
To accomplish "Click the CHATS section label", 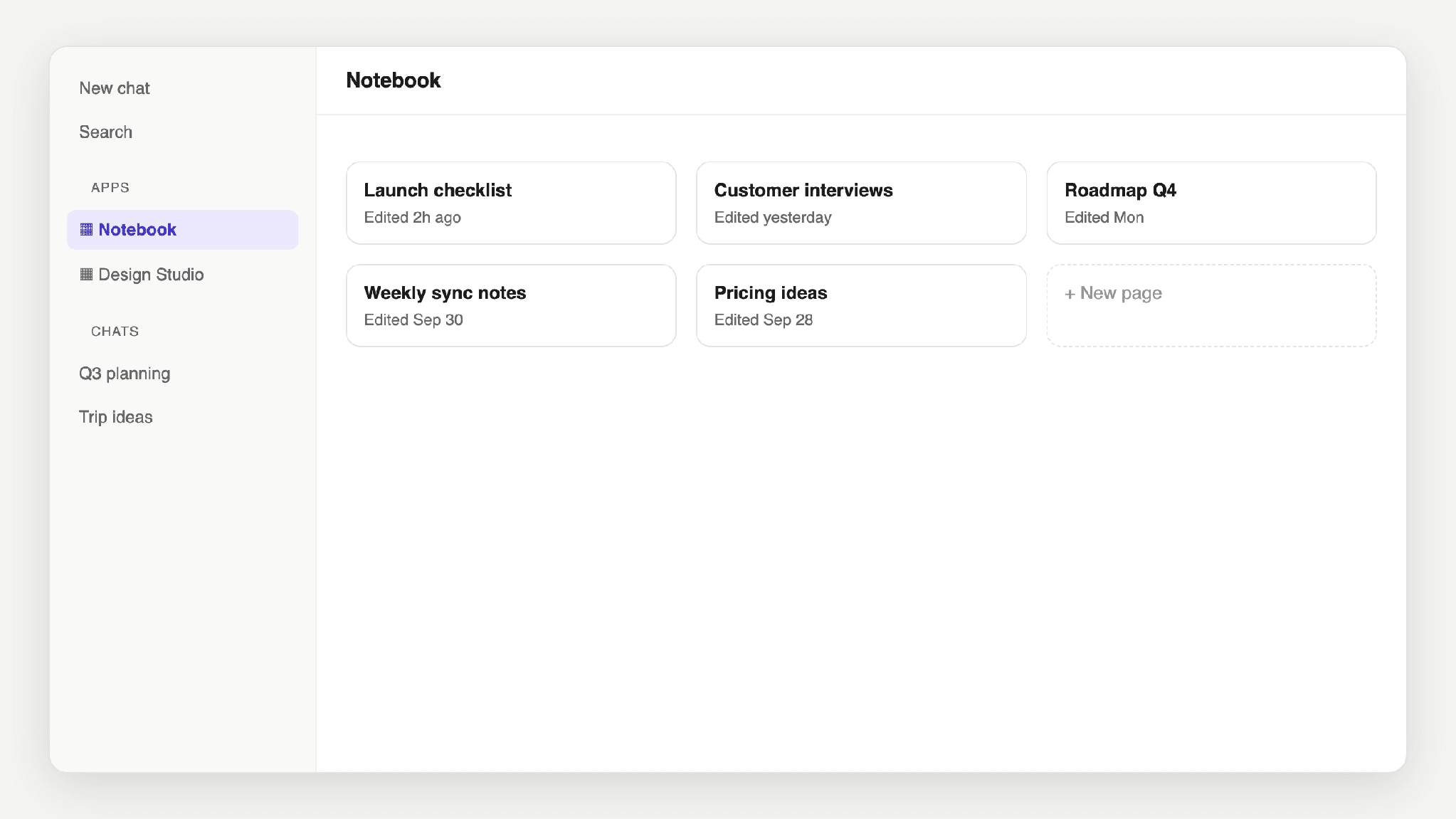I will point(115,332).
